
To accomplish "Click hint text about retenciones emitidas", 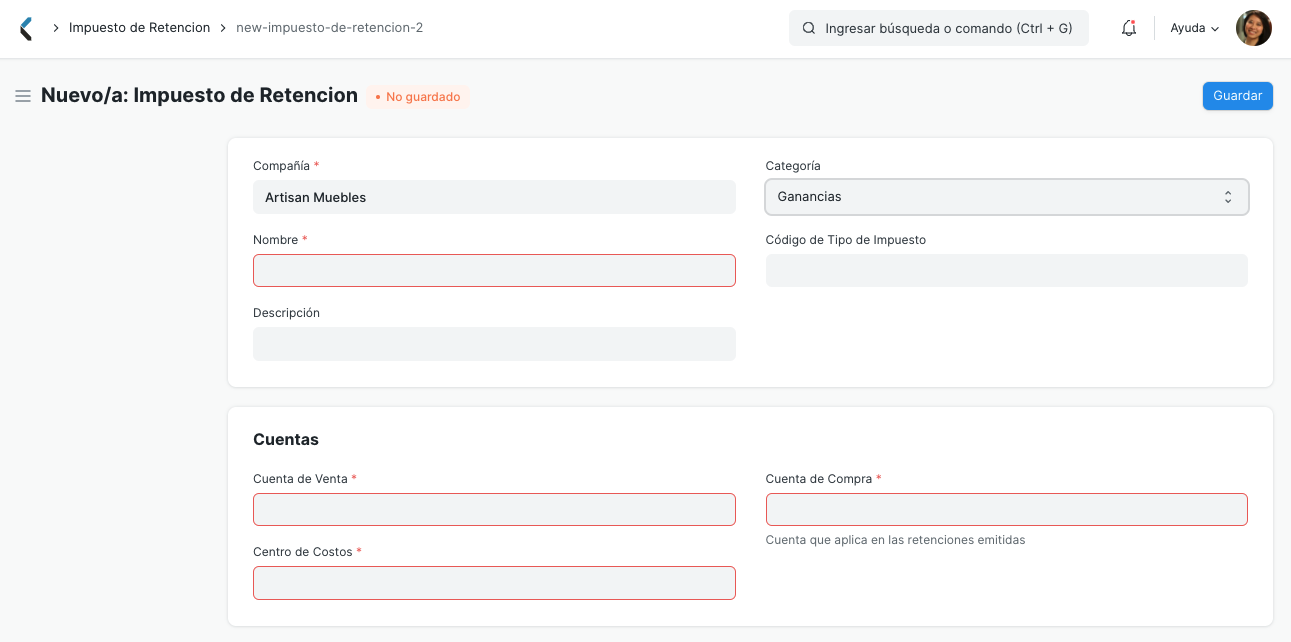I will click(x=896, y=540).
